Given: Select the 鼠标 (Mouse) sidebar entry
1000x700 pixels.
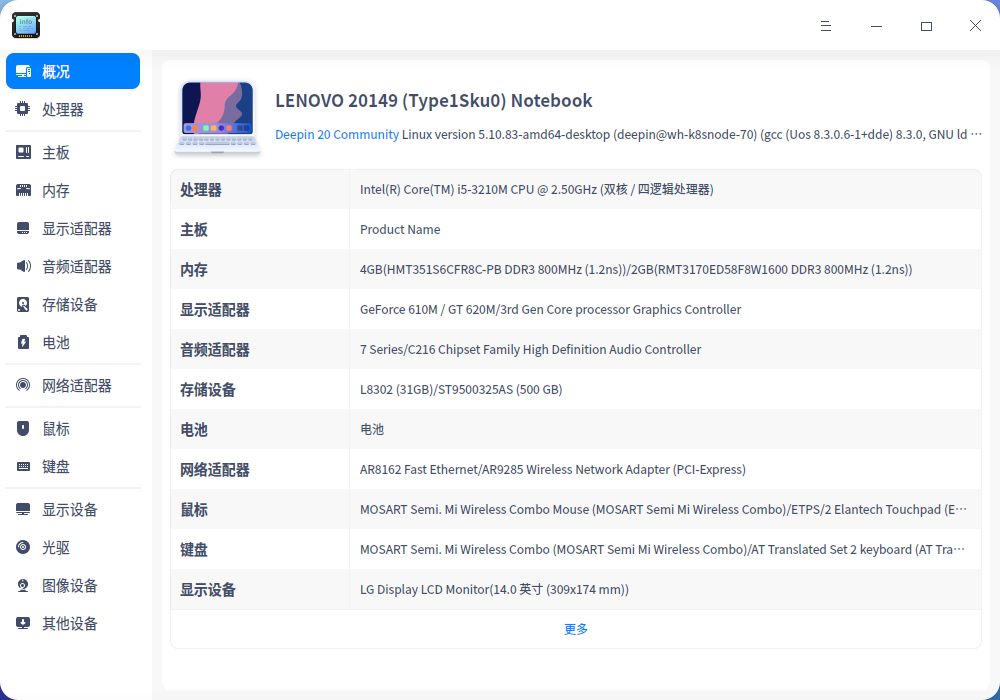Looking at the screenshot, I should pos(48,428).
